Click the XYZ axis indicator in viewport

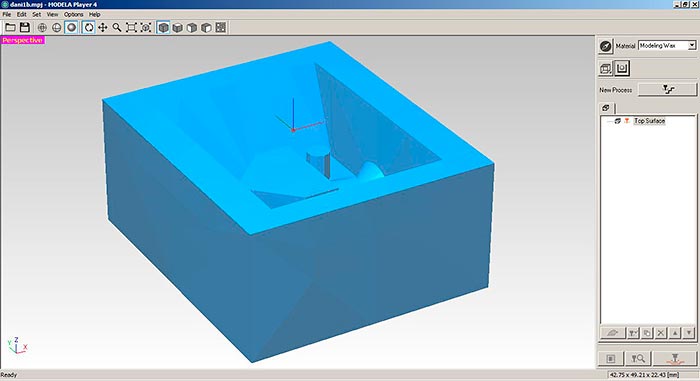[x=17, y=345]
